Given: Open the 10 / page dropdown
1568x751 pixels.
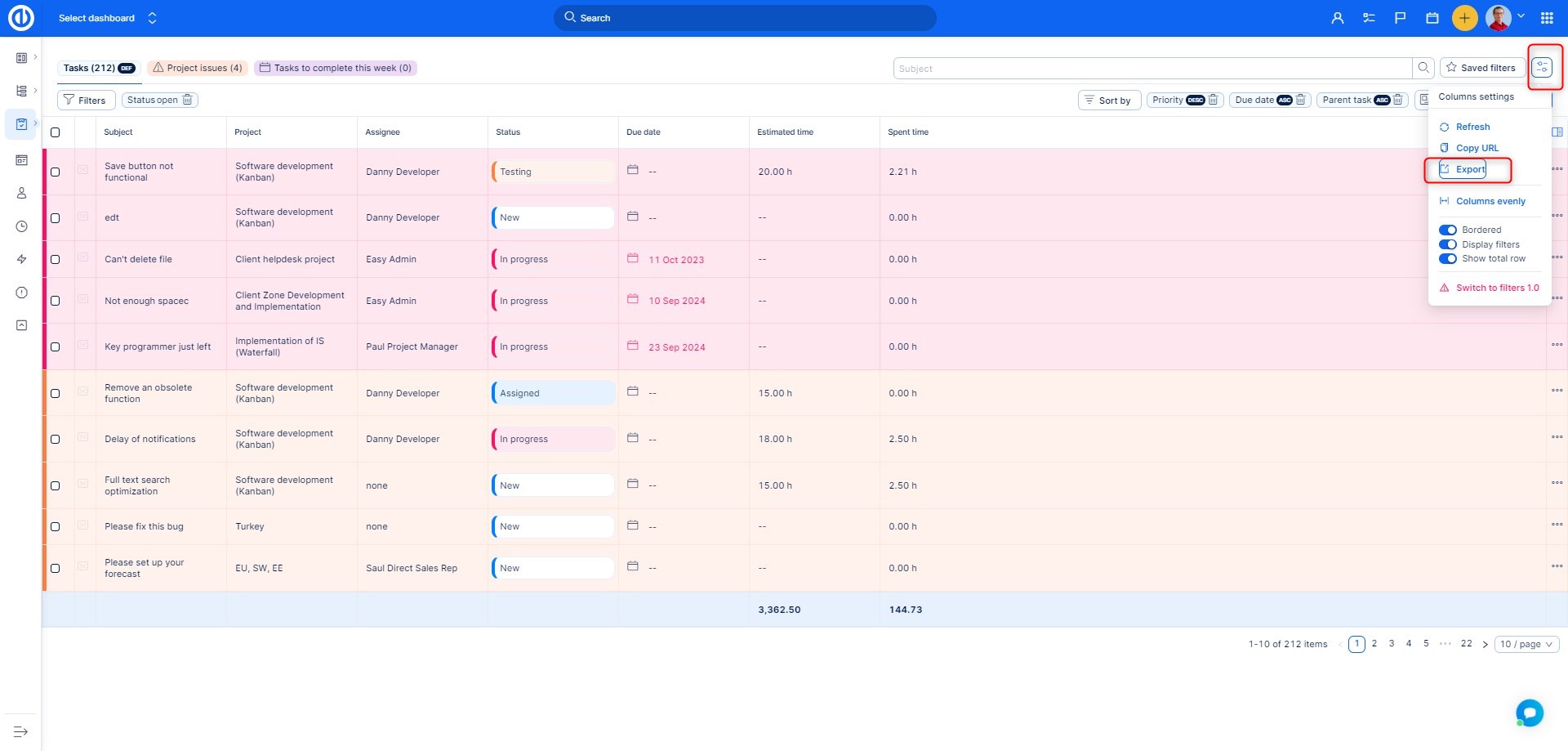Looking at the screenshot, I should (1526, 644).
